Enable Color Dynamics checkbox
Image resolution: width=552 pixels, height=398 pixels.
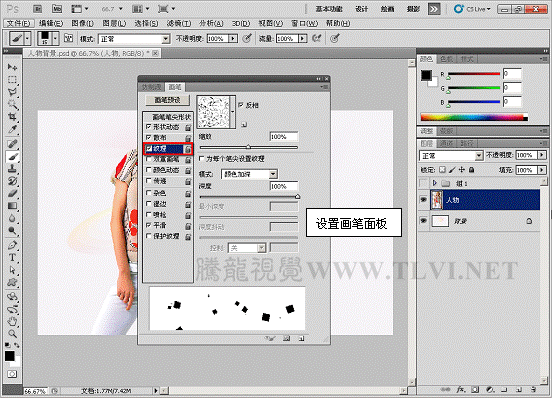coord(149,170)
